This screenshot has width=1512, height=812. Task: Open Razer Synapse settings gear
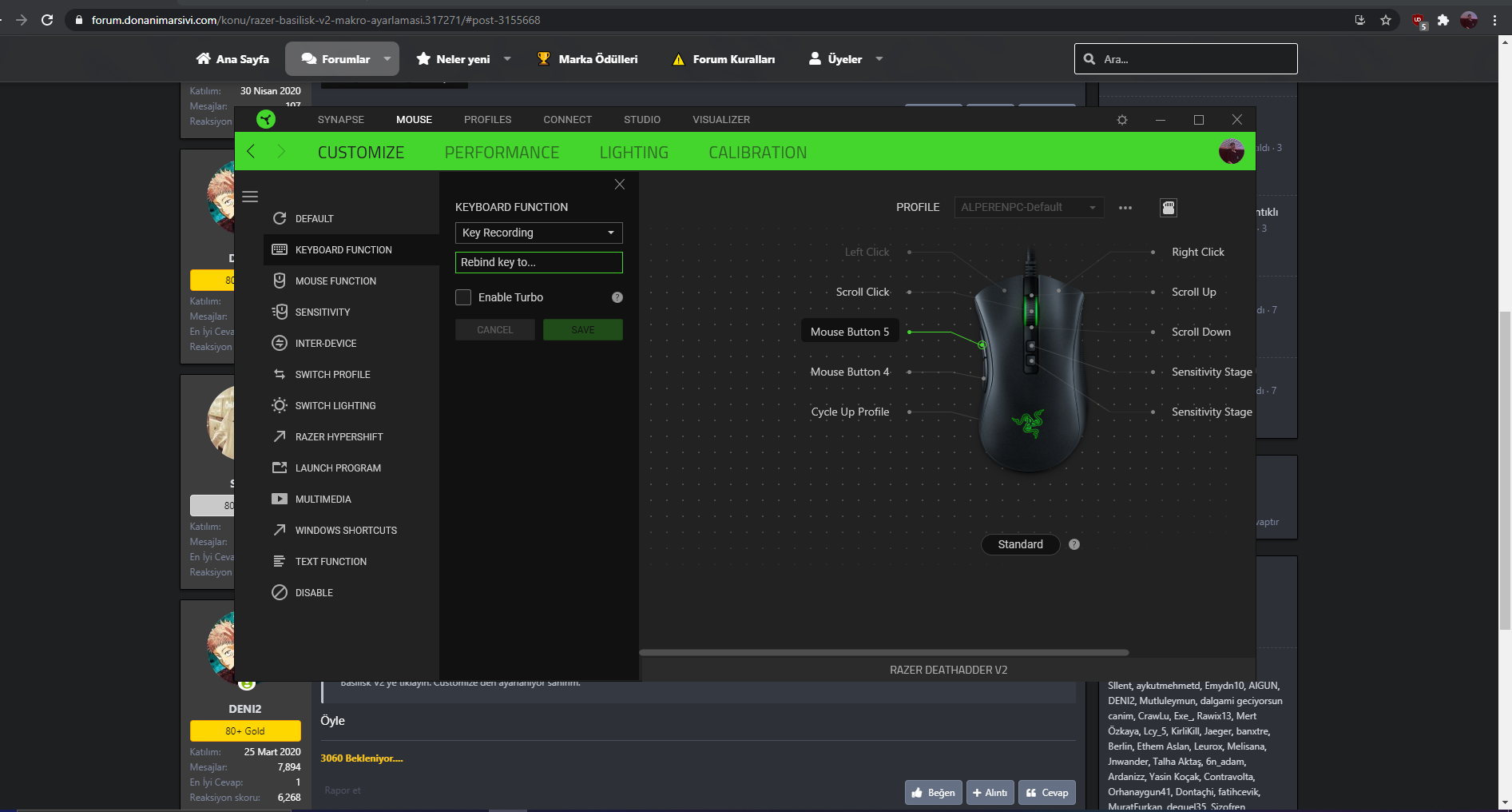pyautogui.click(x=1122, y=120)
